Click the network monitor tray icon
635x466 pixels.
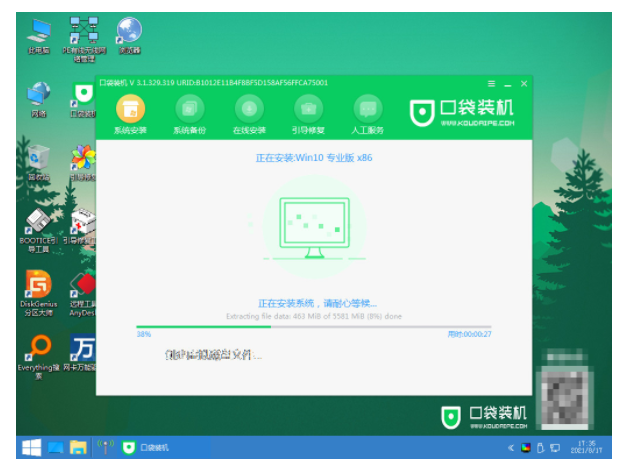(x=555, y=448)
